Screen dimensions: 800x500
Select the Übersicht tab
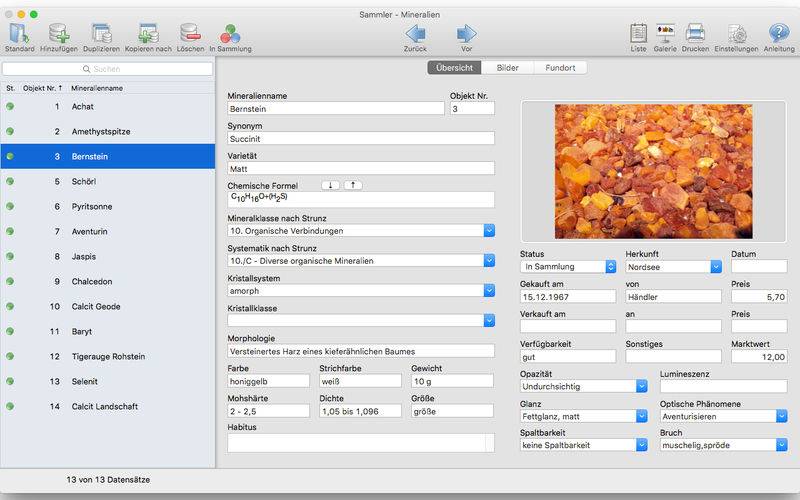[x=454, y=68]
